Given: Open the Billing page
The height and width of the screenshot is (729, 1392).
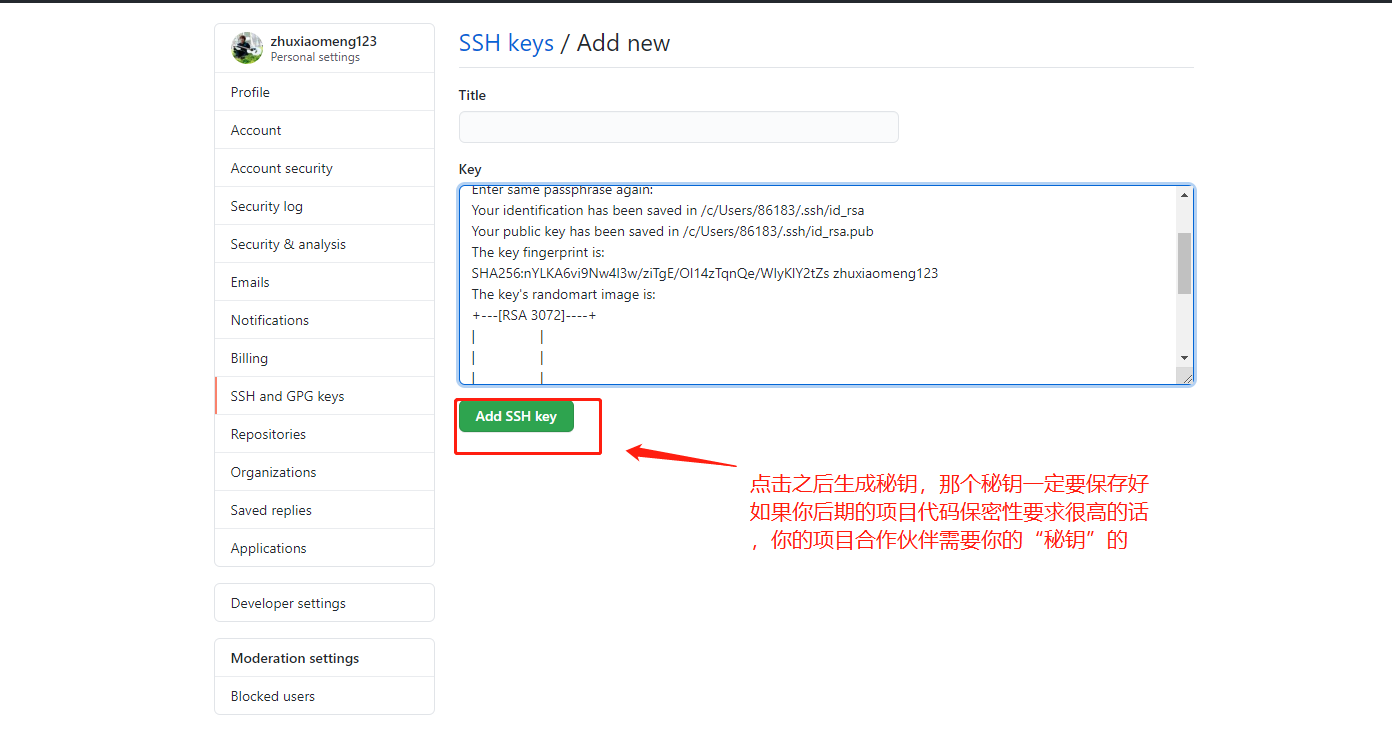Looking at the screenshot, I should click(x=324, y=358).
